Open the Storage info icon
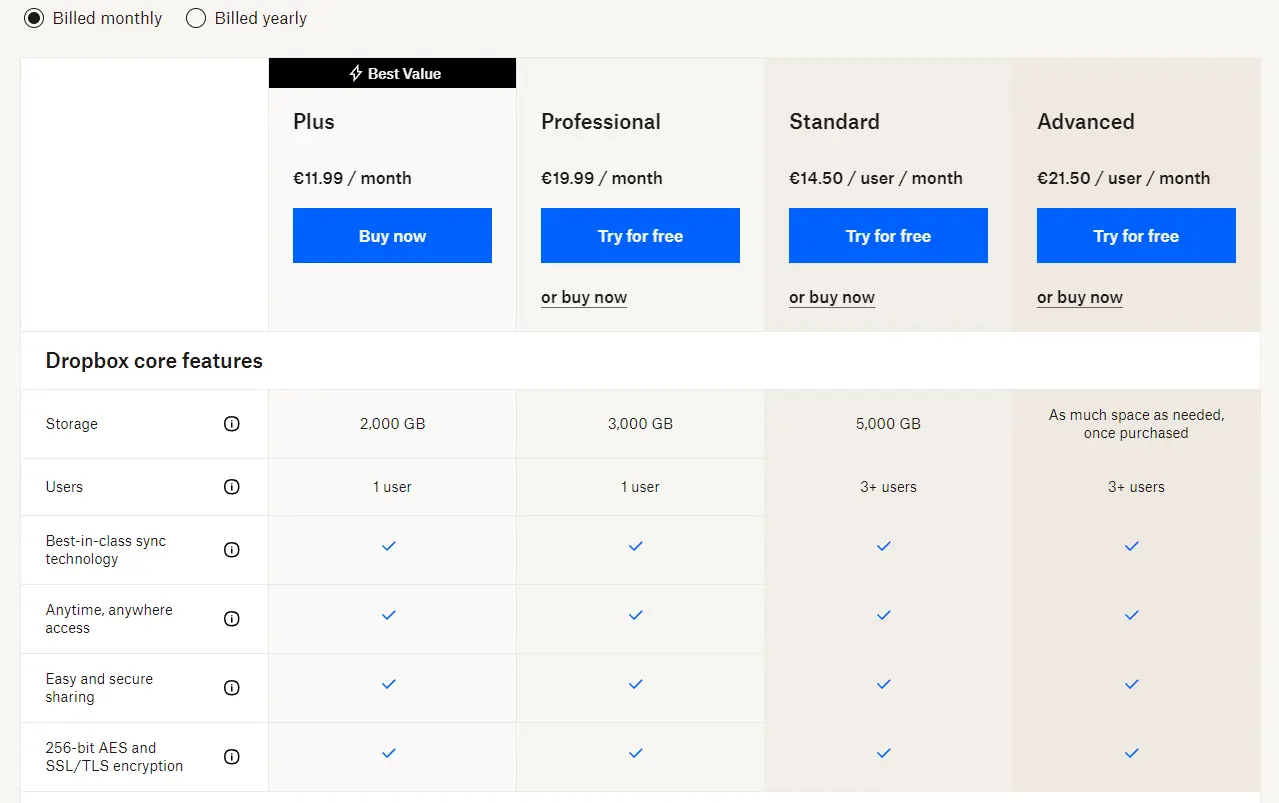The width and height of the screenshot is (1279, 803). click(x=232, y=424)
